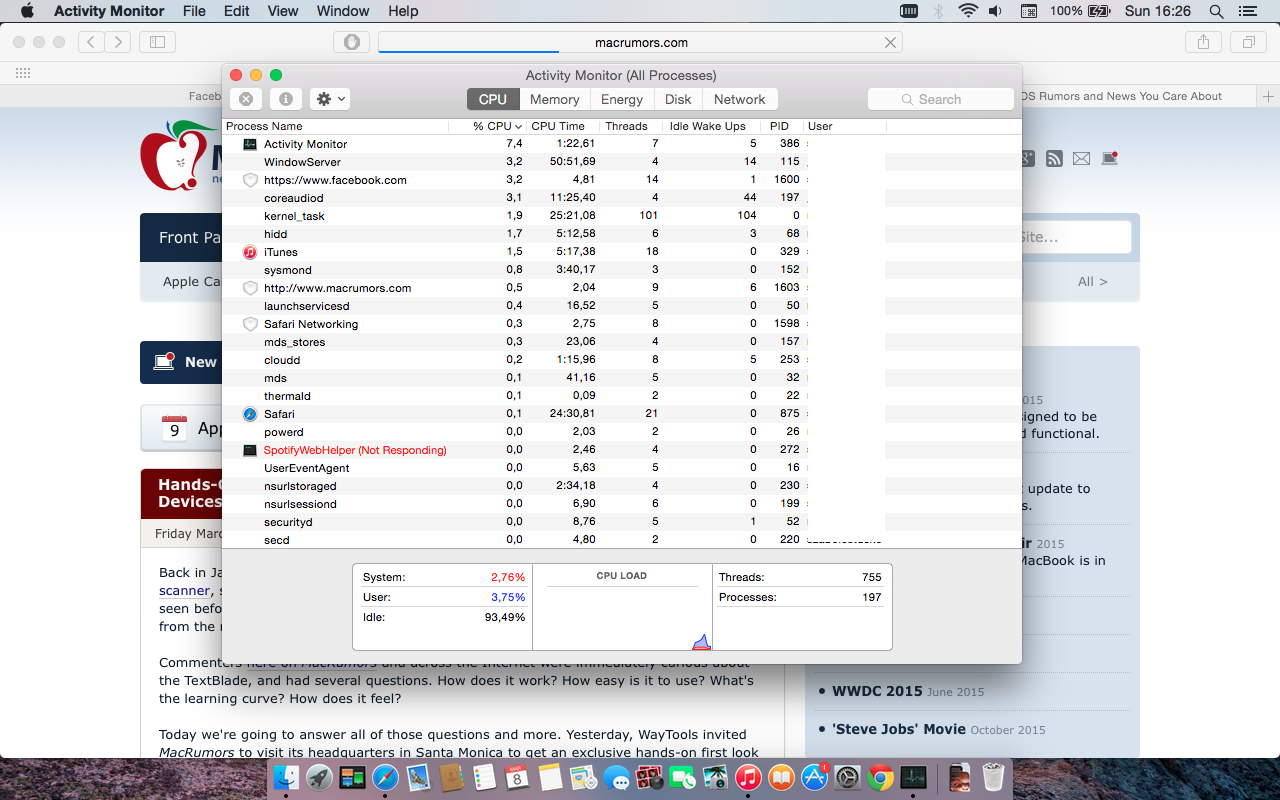This screenshot has height=800, width=1280.
Task: Click the email envelope icon on MacRumors
Action: click(x=1081, y=159)
